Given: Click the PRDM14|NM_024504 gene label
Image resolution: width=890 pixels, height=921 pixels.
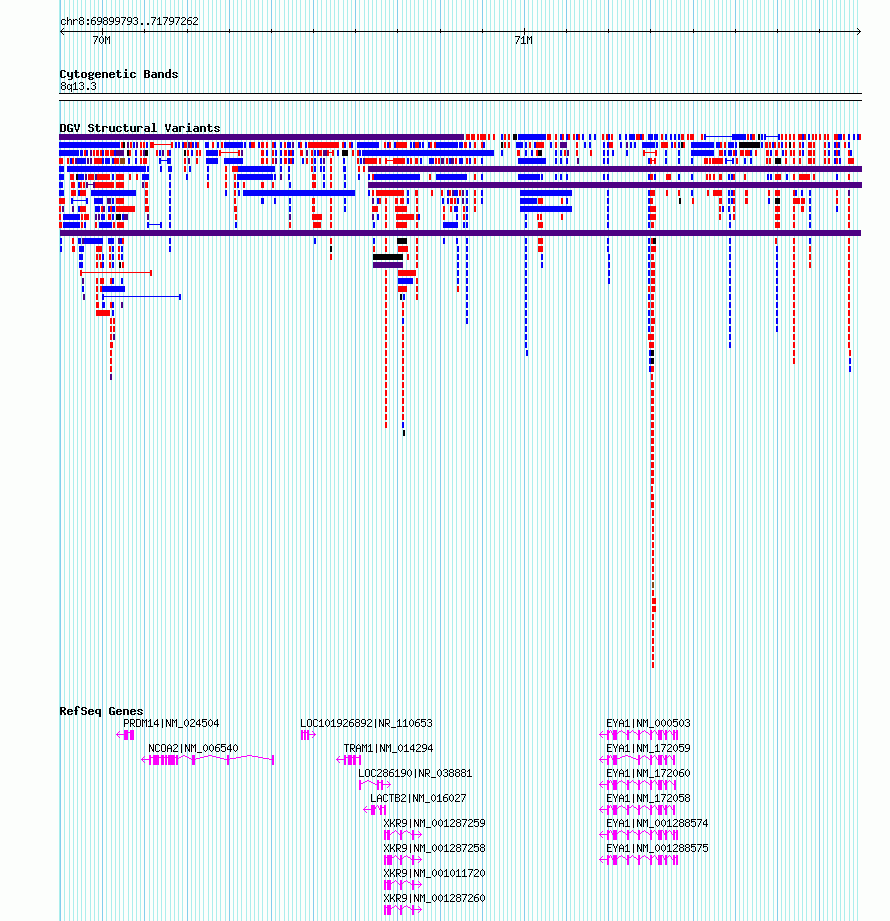Looking at the screenshot, I should [171, 723].
